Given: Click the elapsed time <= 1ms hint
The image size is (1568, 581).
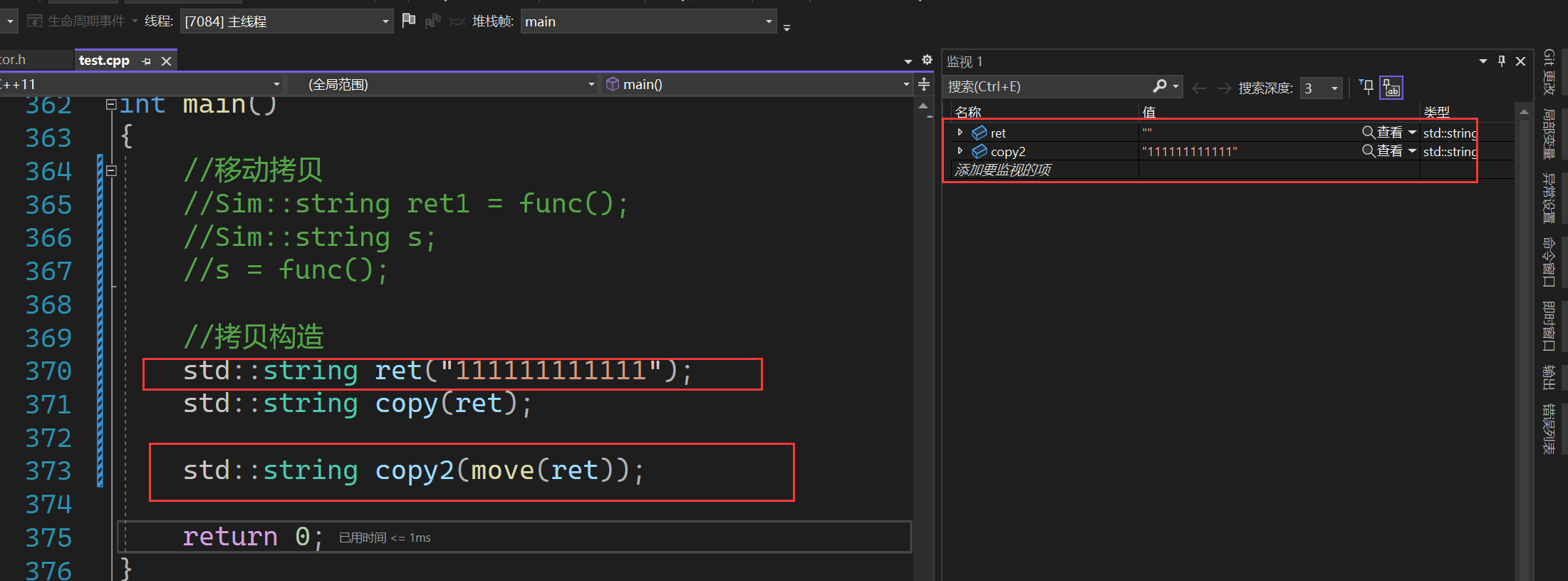Looking at the screenshot, I should (385, 538).
